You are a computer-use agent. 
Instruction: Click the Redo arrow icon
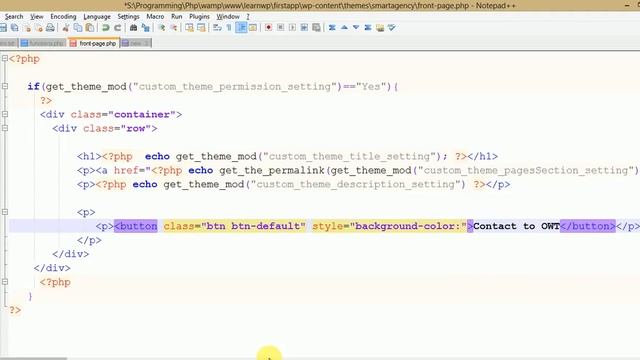tap(118, 28)
